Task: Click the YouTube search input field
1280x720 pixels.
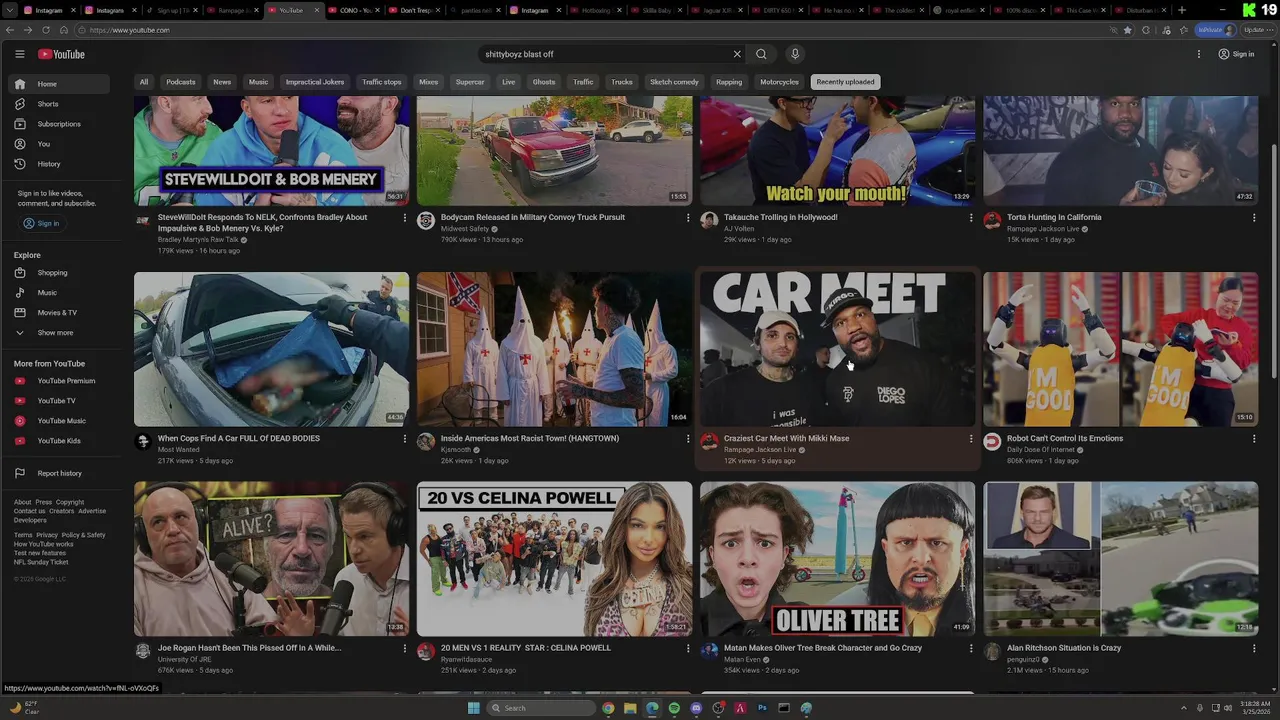Action: pyautogui.click(x=605, y=54)
